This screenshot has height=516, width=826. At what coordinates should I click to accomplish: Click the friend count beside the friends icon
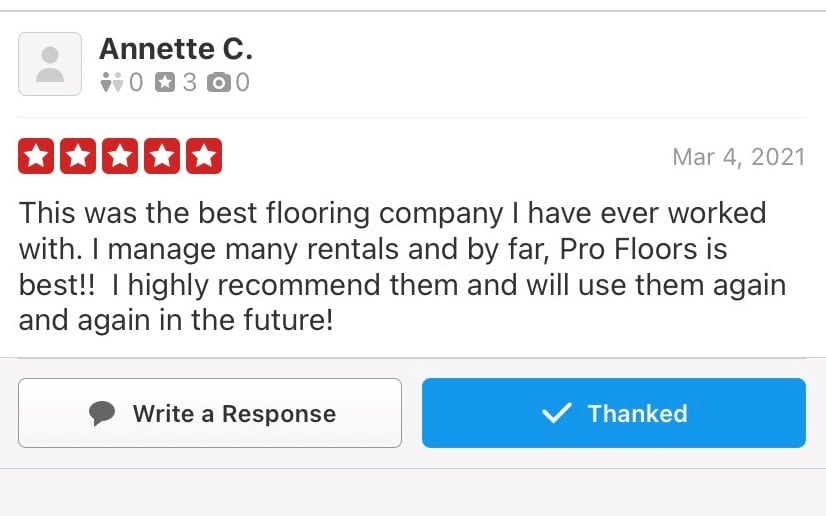[136, 84]
